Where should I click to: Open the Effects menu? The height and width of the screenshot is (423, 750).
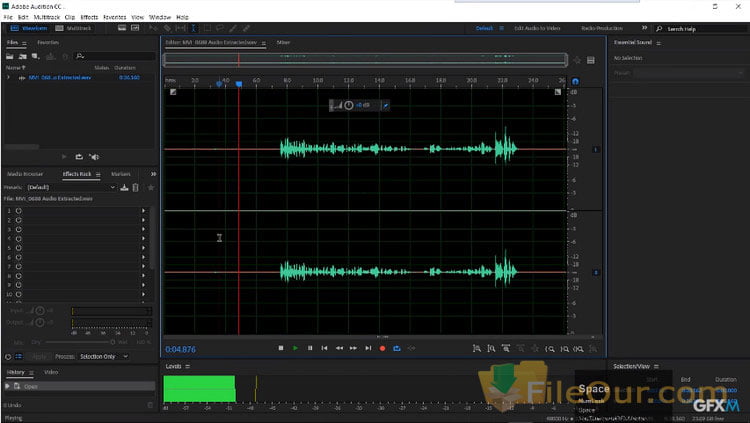tap(89, 17)
